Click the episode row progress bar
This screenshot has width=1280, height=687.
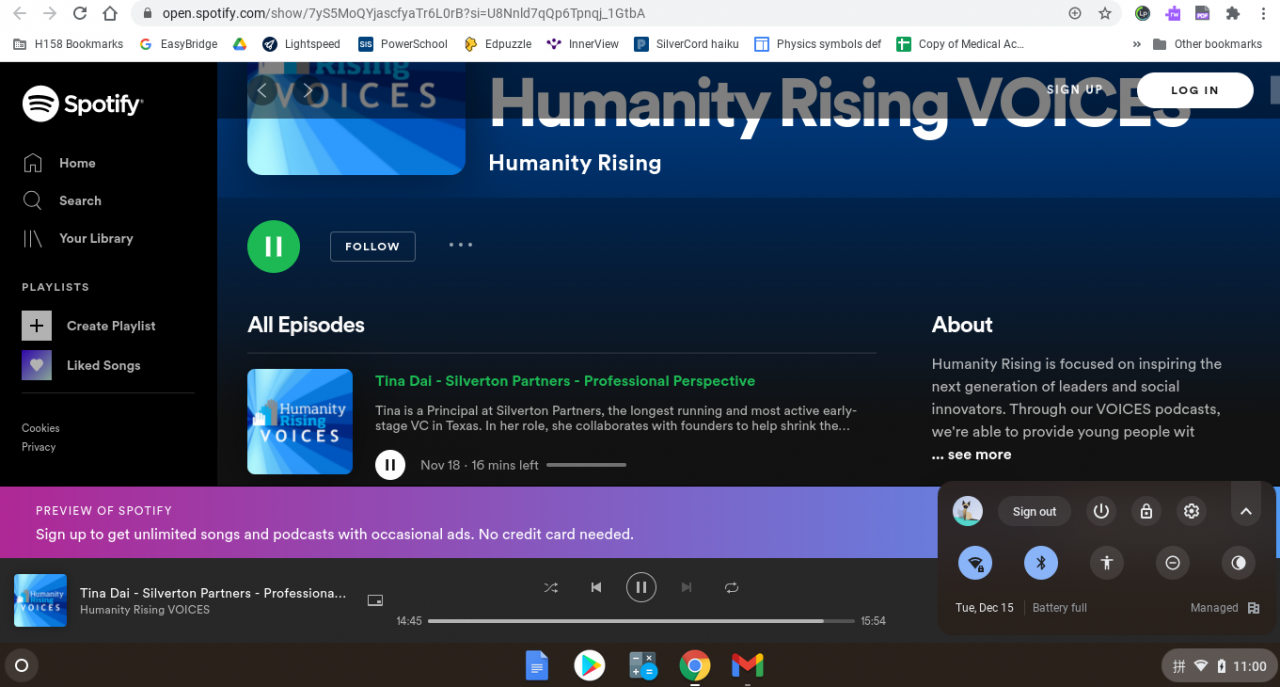586,465
